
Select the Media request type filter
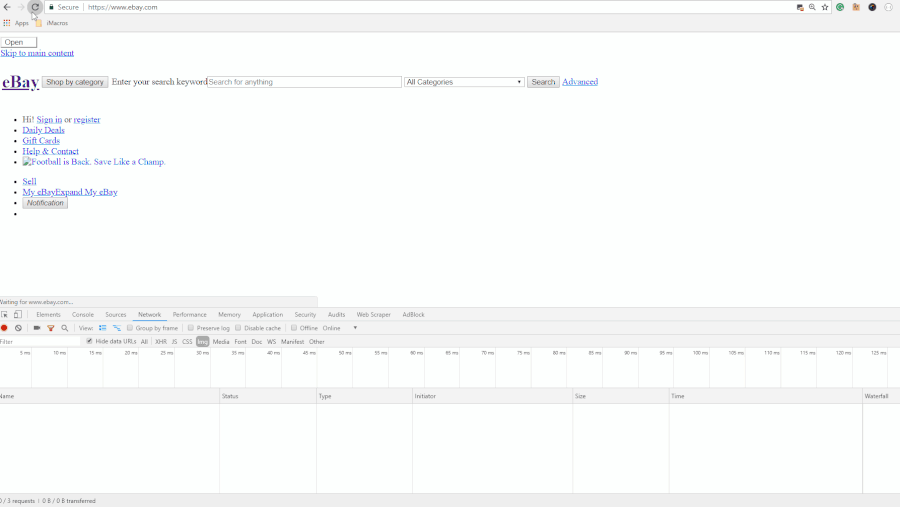pos(221,342)
